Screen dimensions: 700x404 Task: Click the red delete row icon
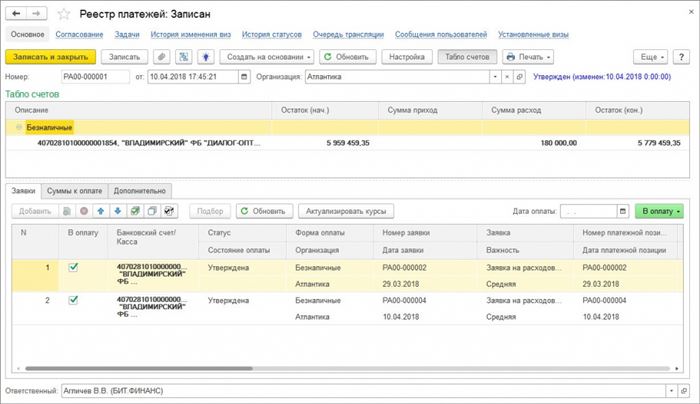[84, 211]
